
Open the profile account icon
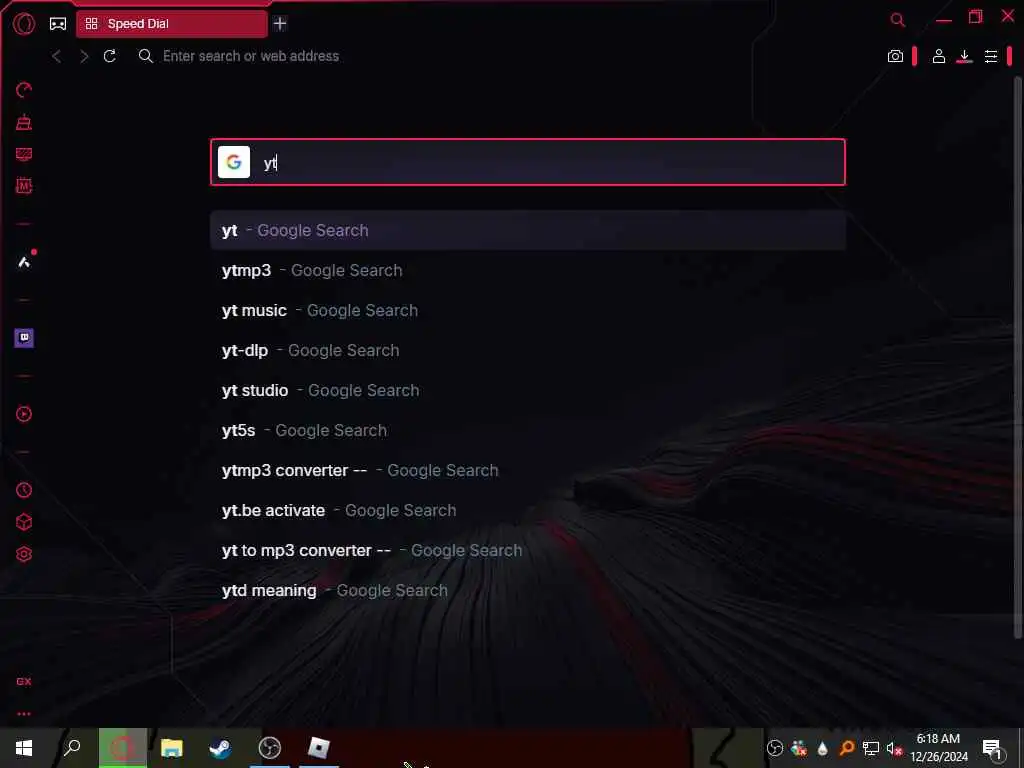(938, 56)
